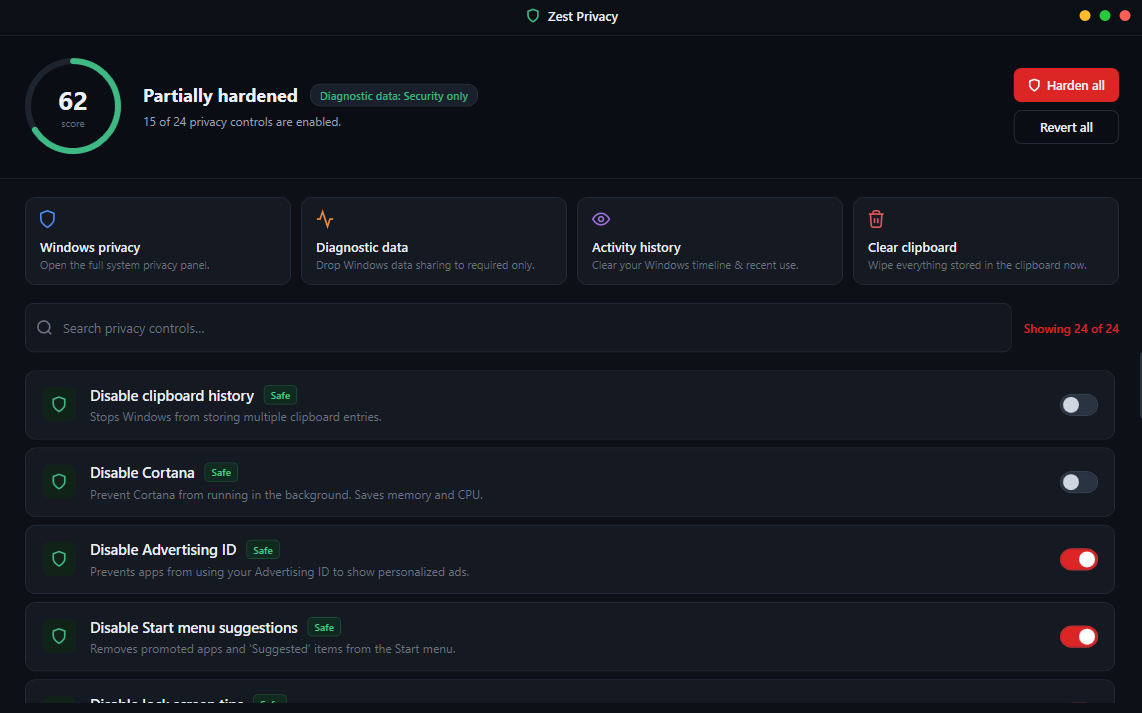The width and height of the screenshot is (1142, 713).
Task: Turn on the Disable Cortana switch
Action: point(1079,482)
